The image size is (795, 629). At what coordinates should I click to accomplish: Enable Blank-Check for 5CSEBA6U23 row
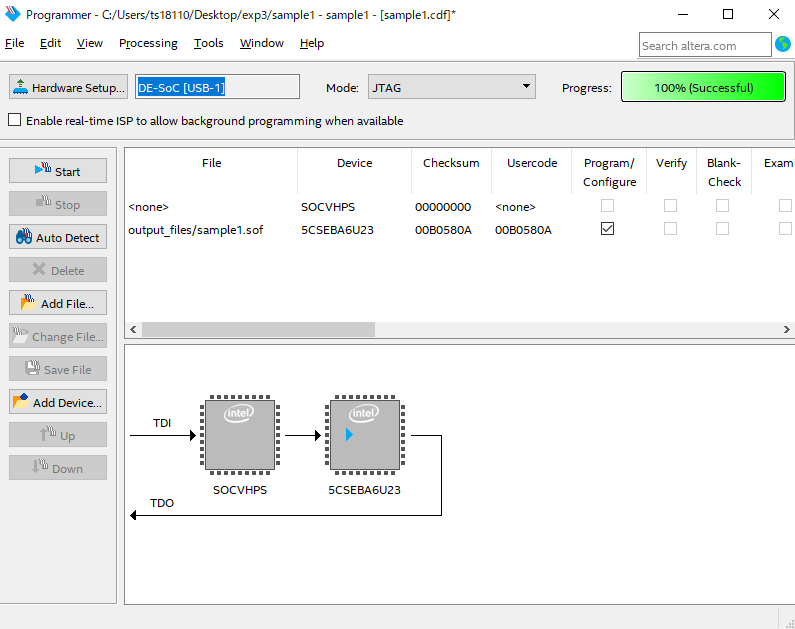(x=722, y=229)
